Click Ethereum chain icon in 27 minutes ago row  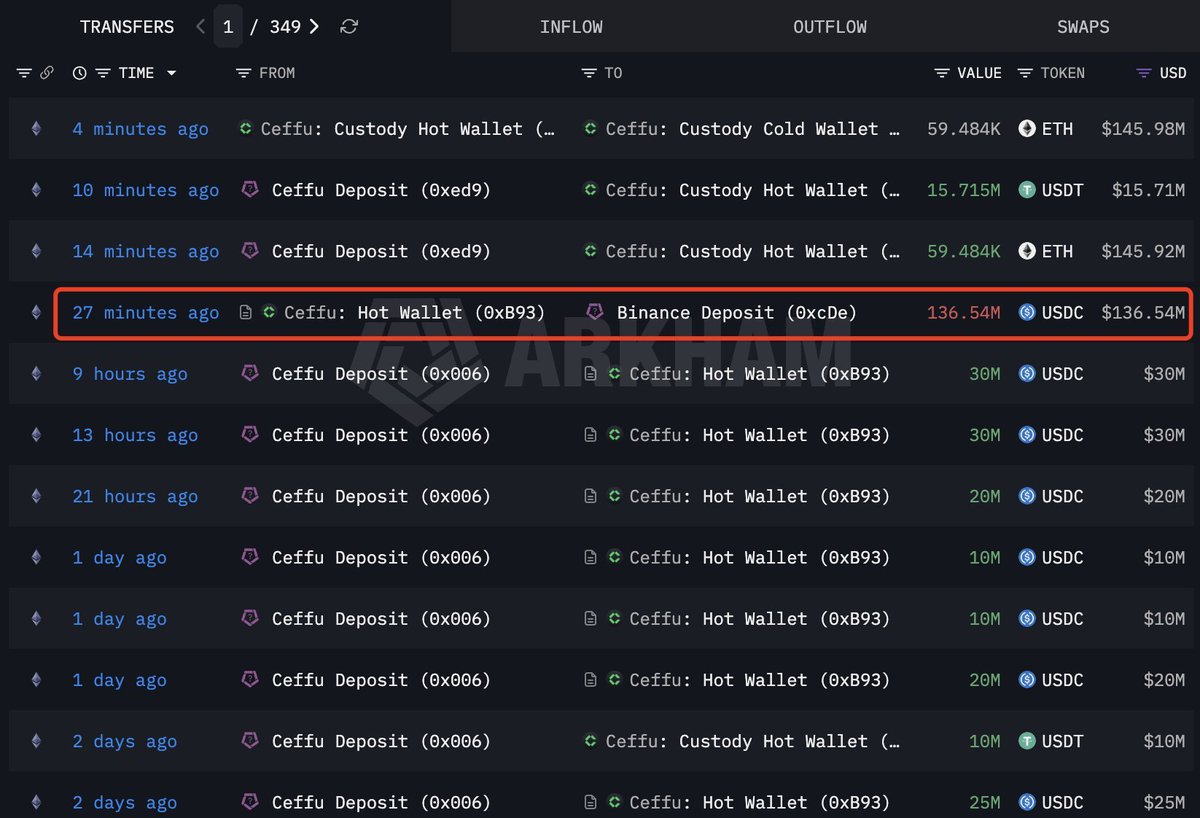pos(37,313)
